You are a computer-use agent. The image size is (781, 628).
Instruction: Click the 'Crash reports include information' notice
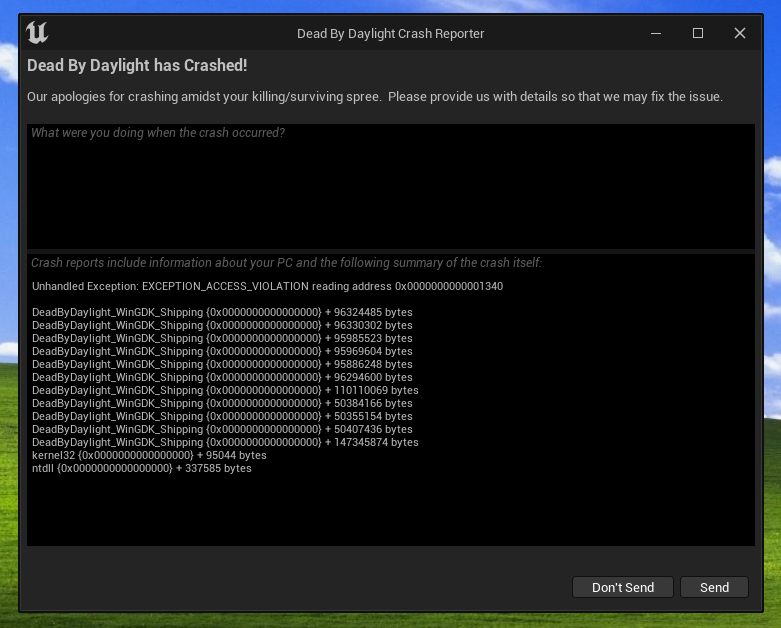pyautogui.click(x=286, y=262)
